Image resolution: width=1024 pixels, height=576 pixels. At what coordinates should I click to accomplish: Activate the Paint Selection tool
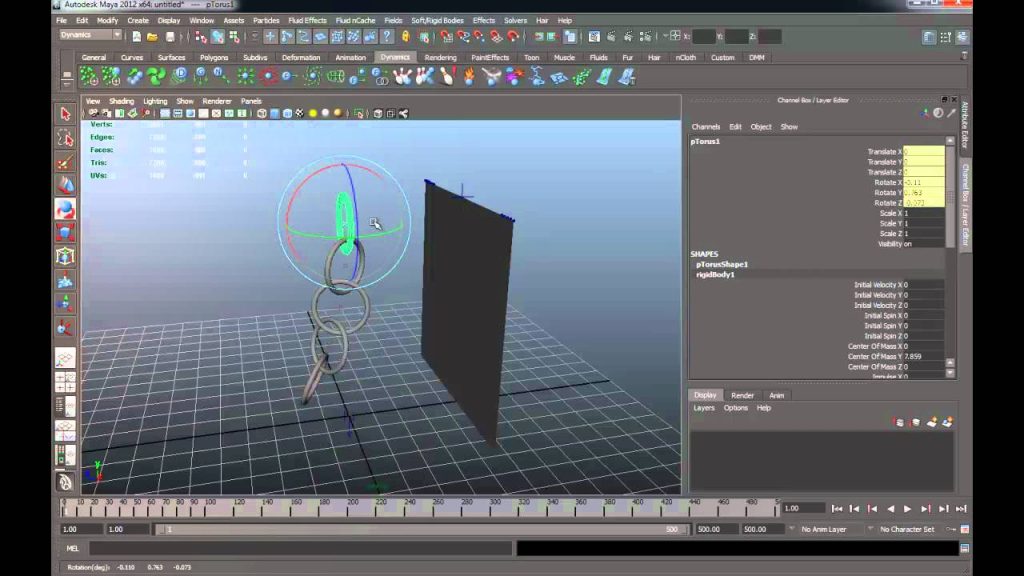[65, 162]
